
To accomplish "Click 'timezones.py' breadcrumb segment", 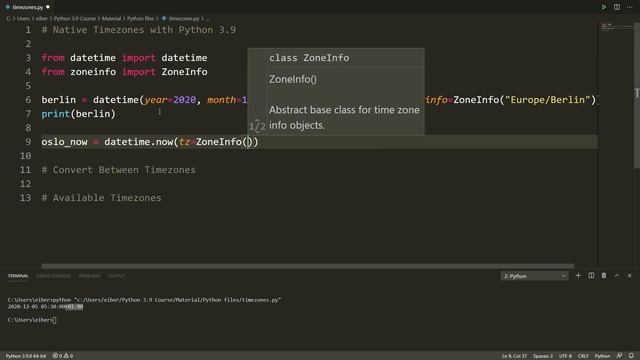I will (x=184, y=18).
